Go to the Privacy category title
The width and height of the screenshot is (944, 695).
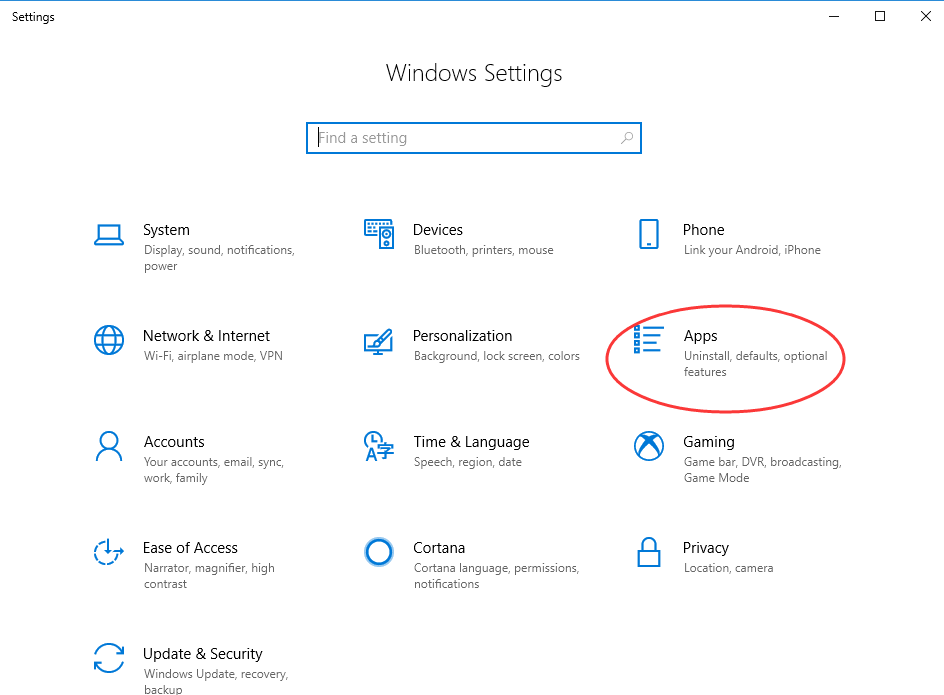pyautogui.click(x=706, y=547)
